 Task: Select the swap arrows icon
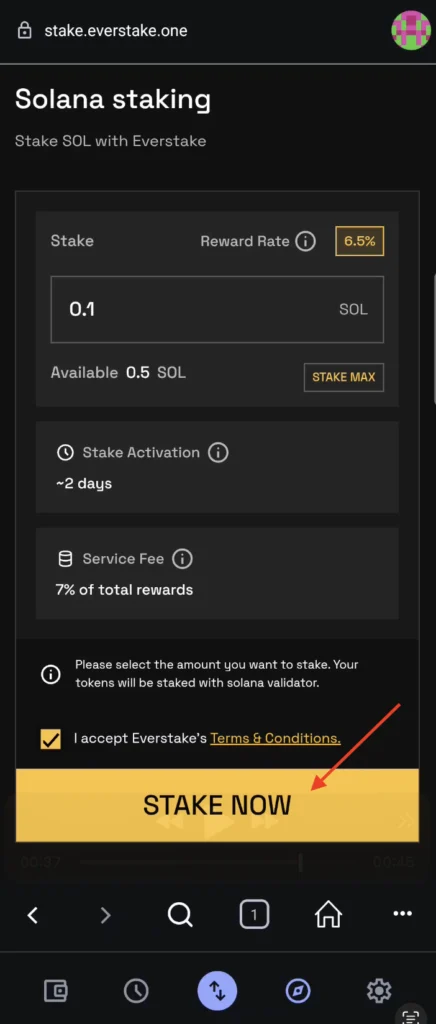point(217,991)
